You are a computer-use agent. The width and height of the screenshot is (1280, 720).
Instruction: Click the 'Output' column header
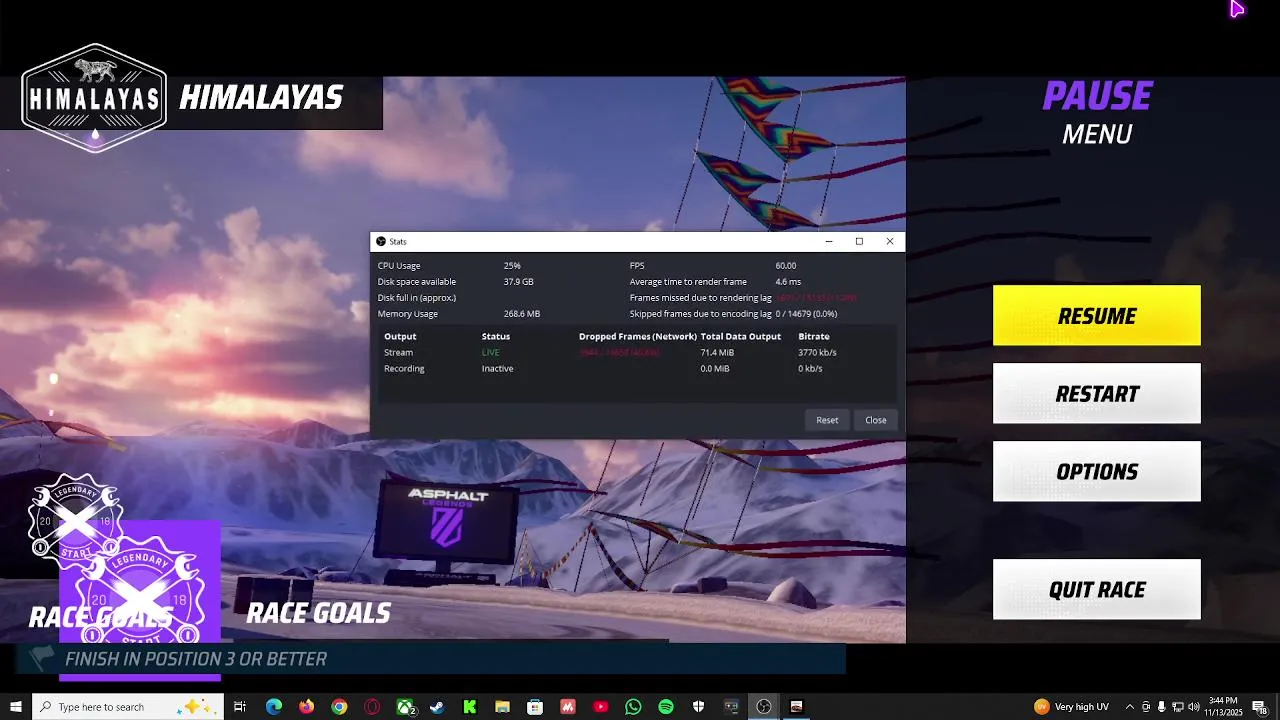[x=400, y=337]
